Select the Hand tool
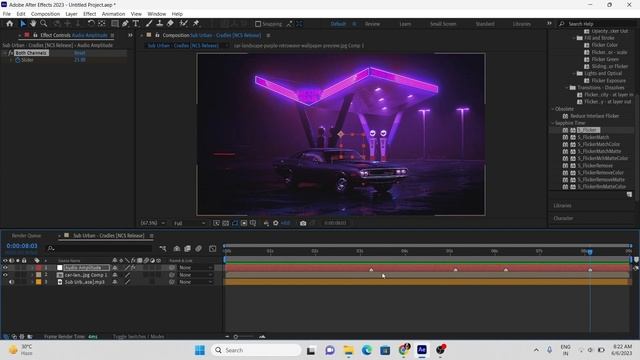640x360 pixels. pyautogui.click(x=33, y=24)
